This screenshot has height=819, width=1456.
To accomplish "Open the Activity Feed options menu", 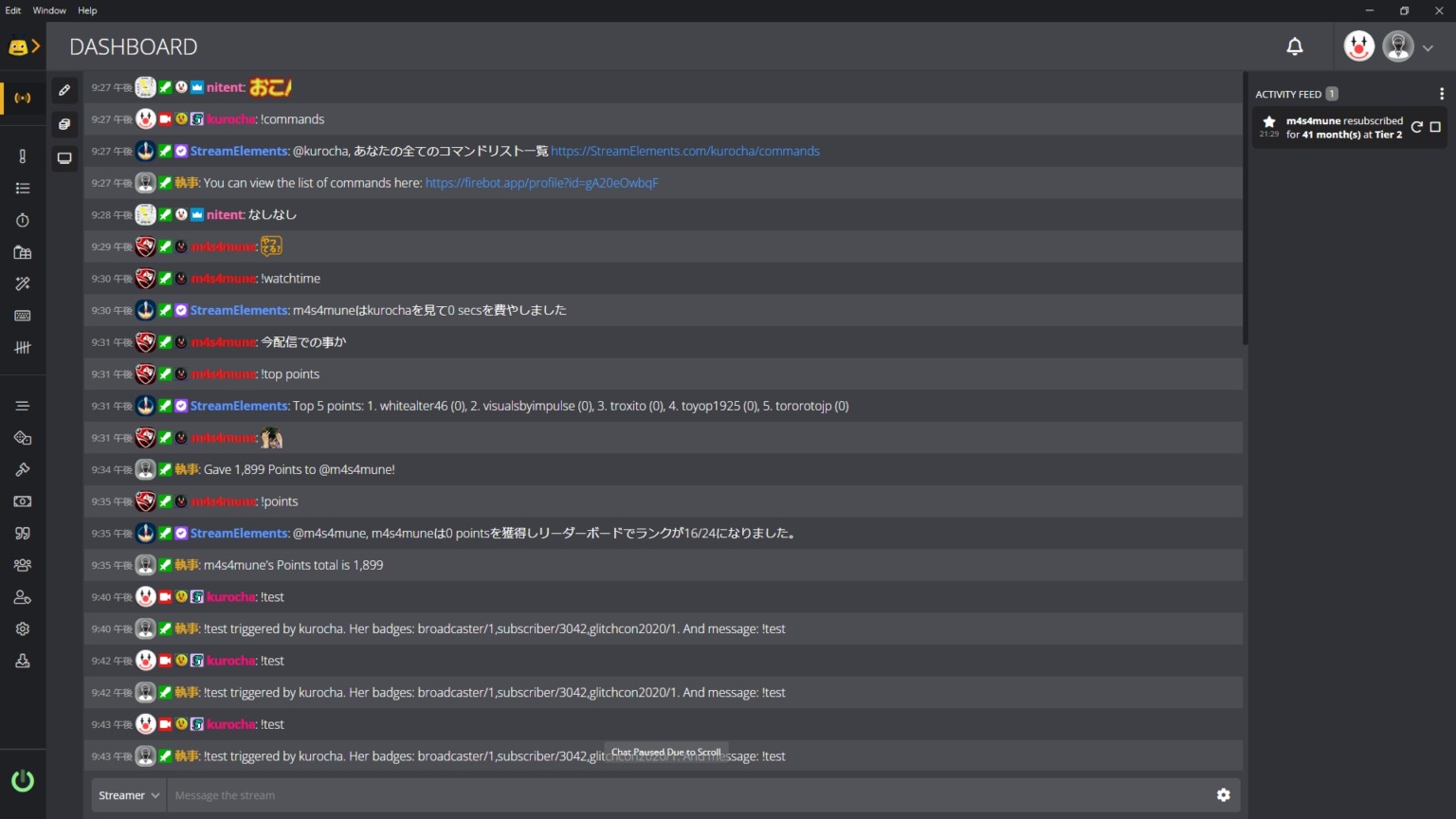I will click(1442, 93).
